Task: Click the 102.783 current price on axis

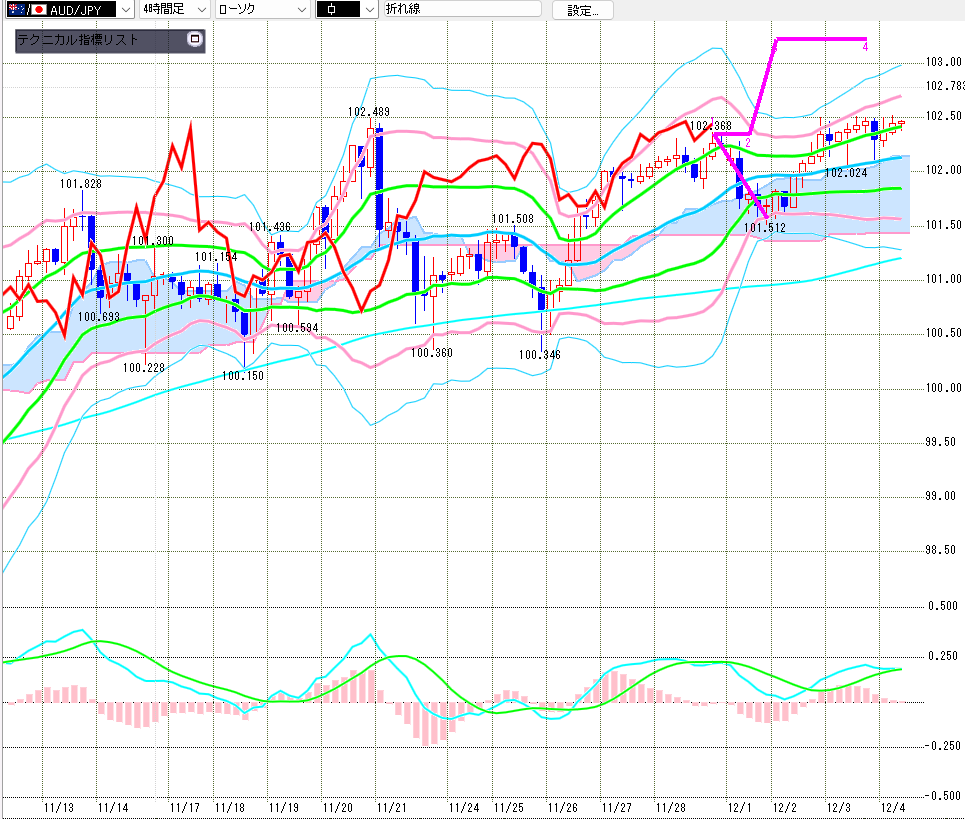Action: pyautogui.click(x=944, y=86)
